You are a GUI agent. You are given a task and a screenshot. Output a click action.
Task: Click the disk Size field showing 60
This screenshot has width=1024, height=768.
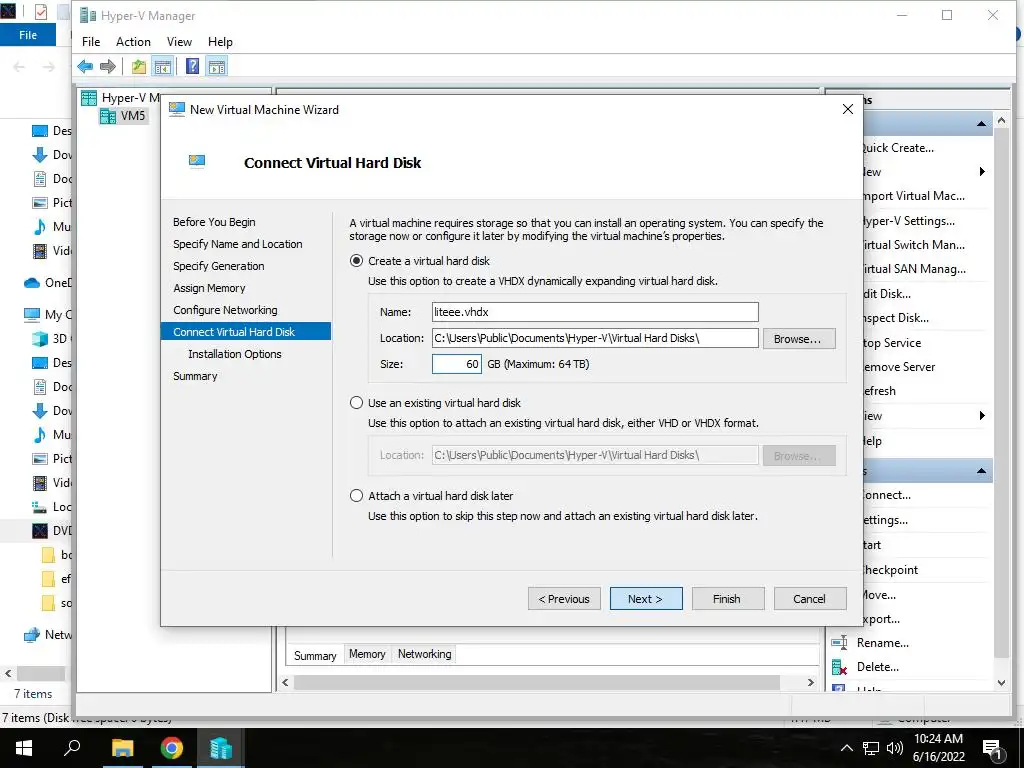point(456,364)
